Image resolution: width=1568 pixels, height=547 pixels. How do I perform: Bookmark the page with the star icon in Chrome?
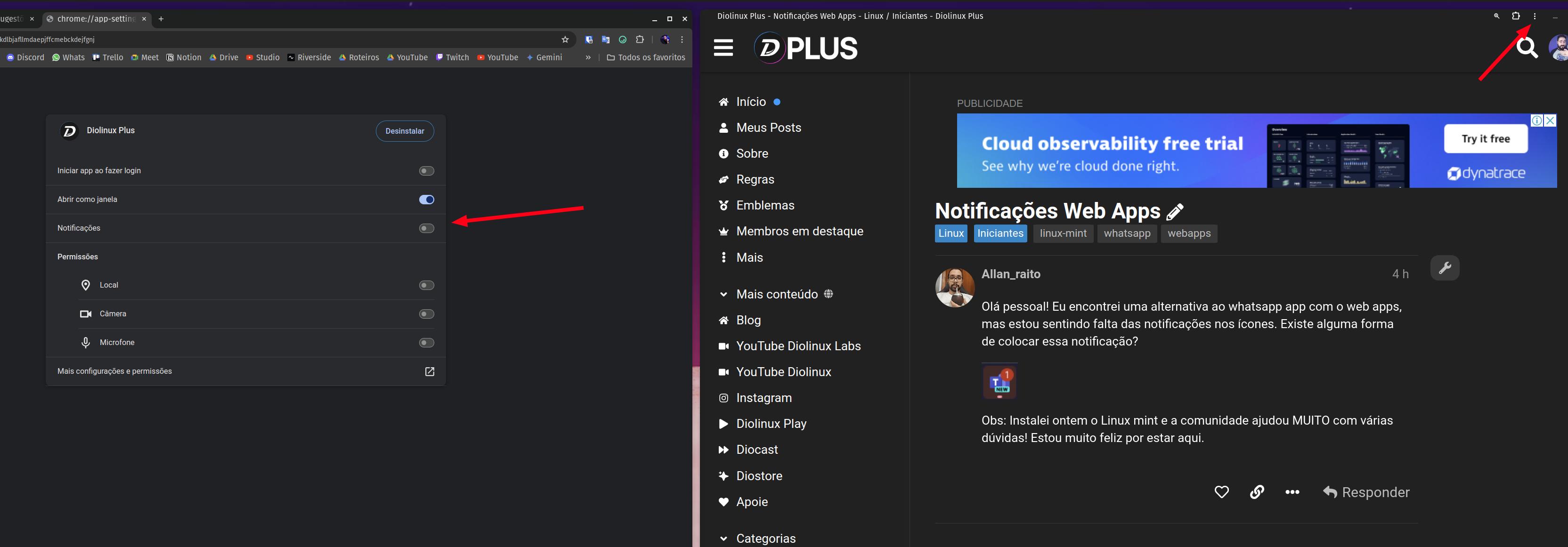565,40
